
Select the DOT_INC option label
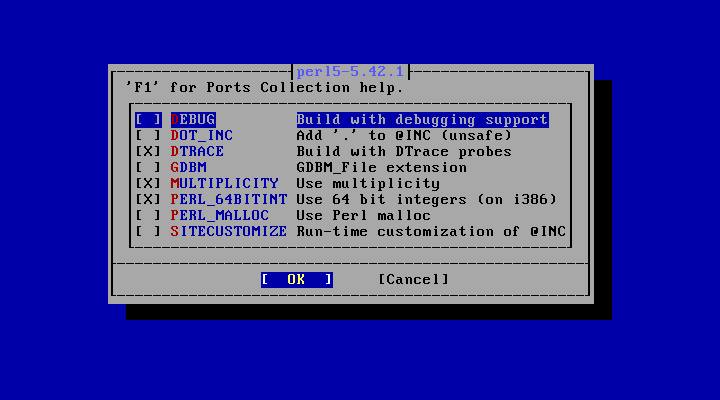coord(202,135)
